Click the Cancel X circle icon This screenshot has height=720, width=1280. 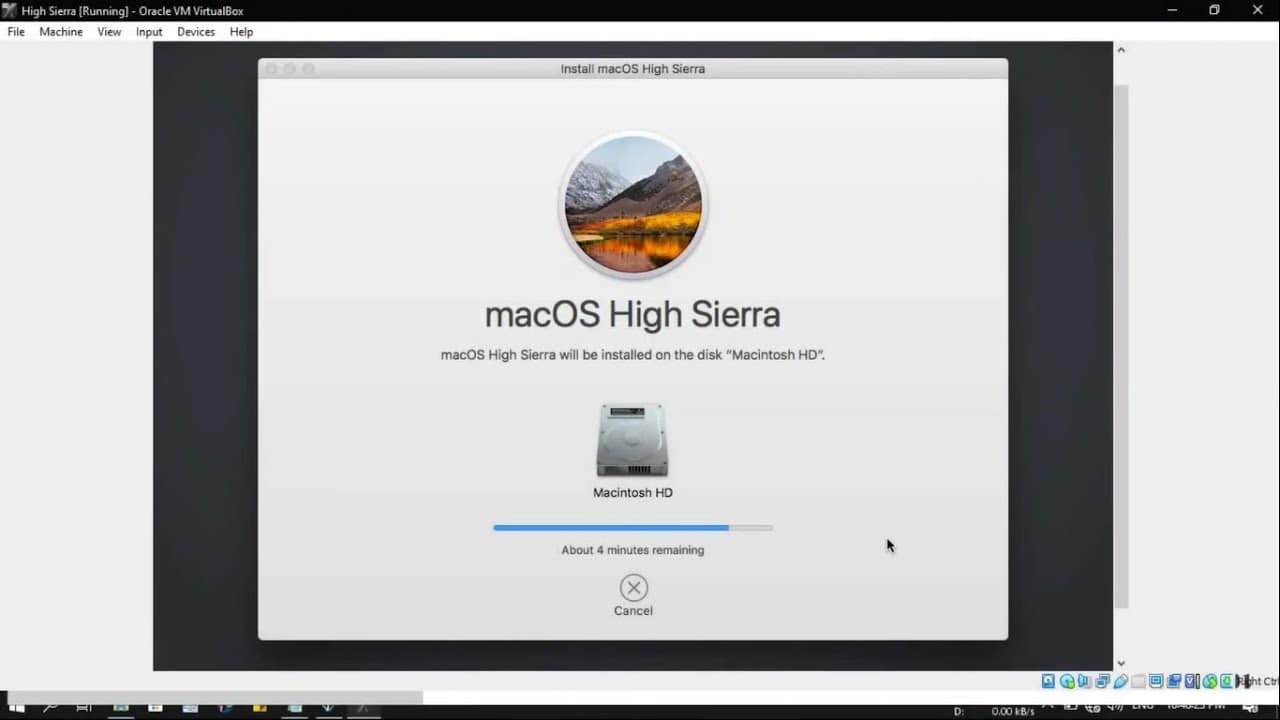tap(633, 587)
